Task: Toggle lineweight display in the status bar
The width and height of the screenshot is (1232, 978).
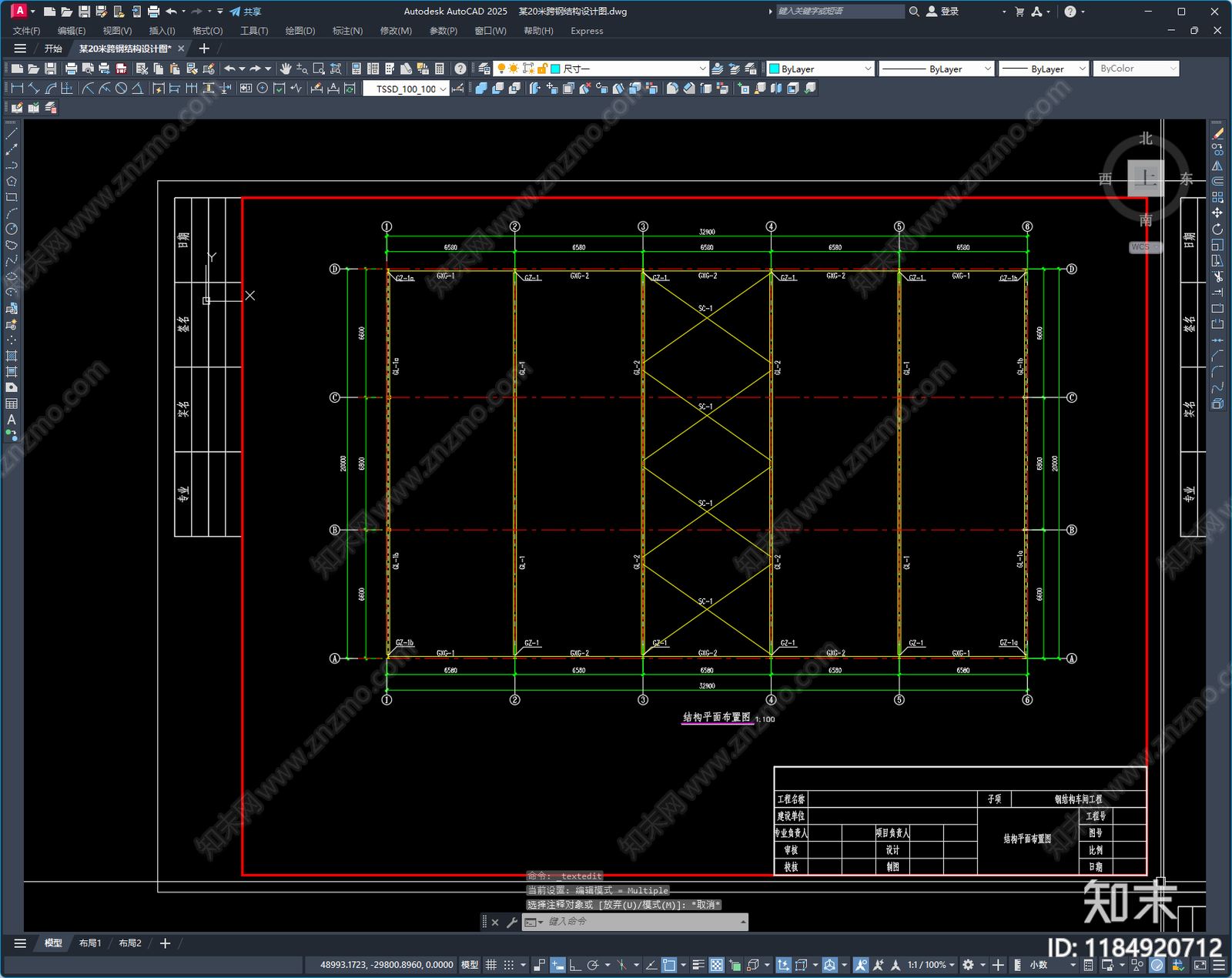Action: point(698,965)
